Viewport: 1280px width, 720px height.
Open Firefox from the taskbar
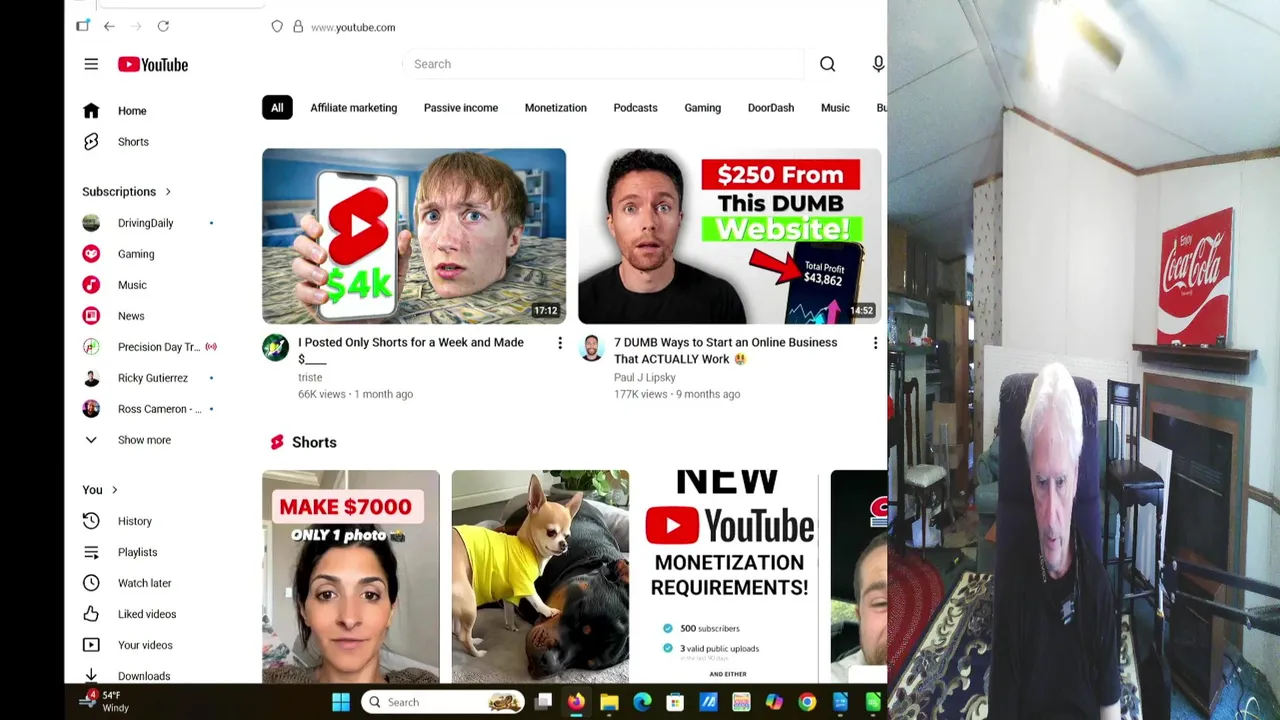(x=576, y=702)
